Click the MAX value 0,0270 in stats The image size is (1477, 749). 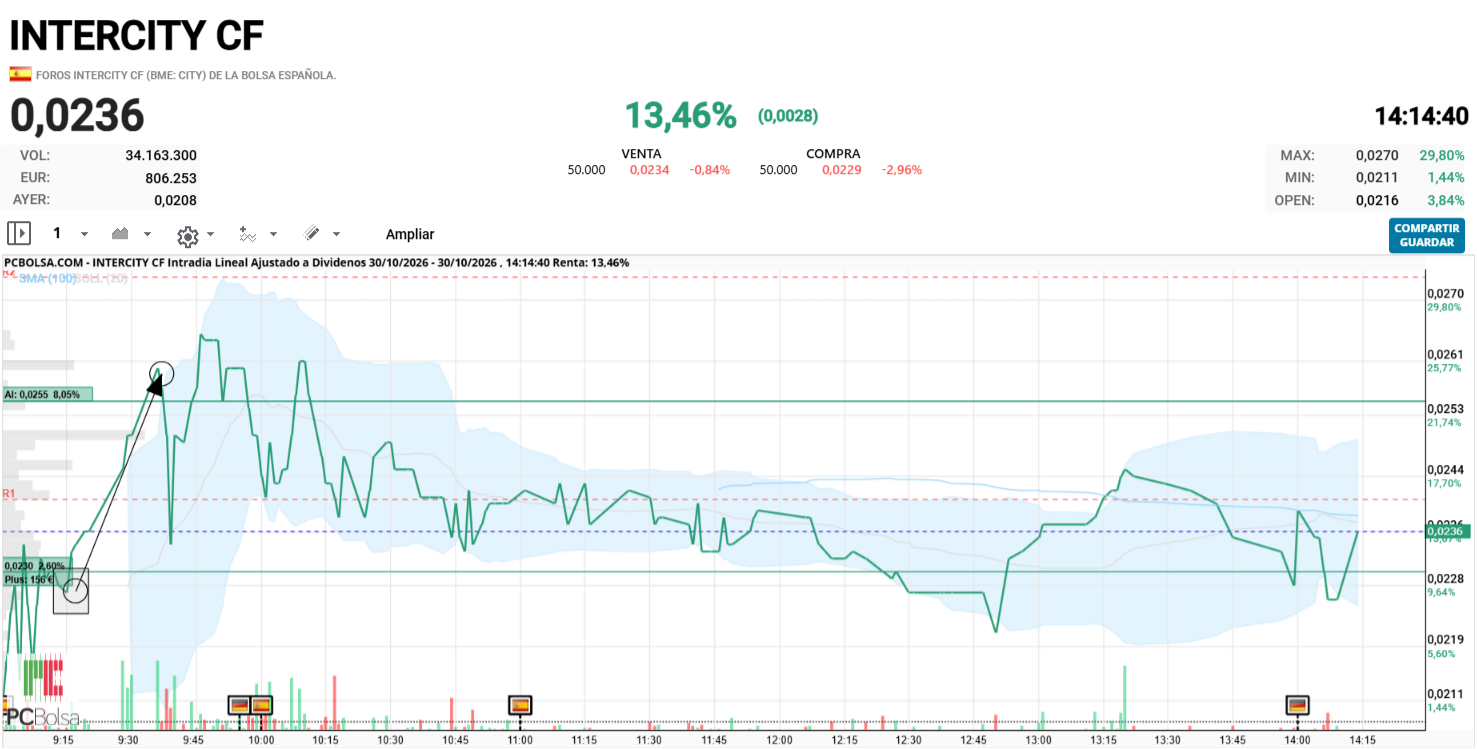[x=1377, y=156]
